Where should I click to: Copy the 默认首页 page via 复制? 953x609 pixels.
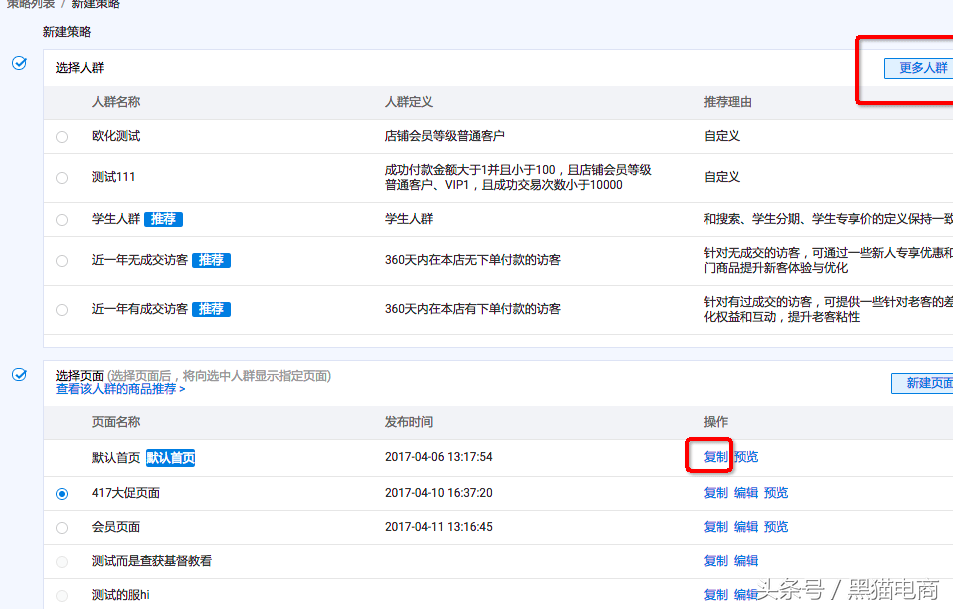(715, 456)
